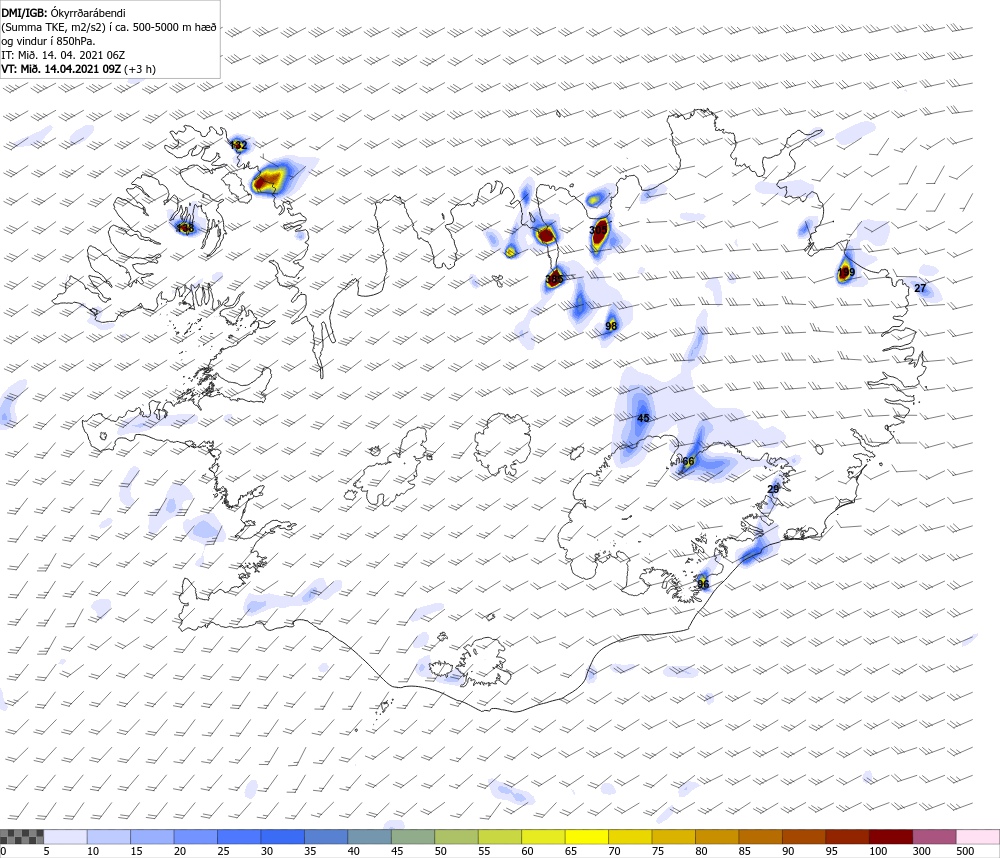Click the 60–65 pale yellow legend swatch

tap(543, 836)
